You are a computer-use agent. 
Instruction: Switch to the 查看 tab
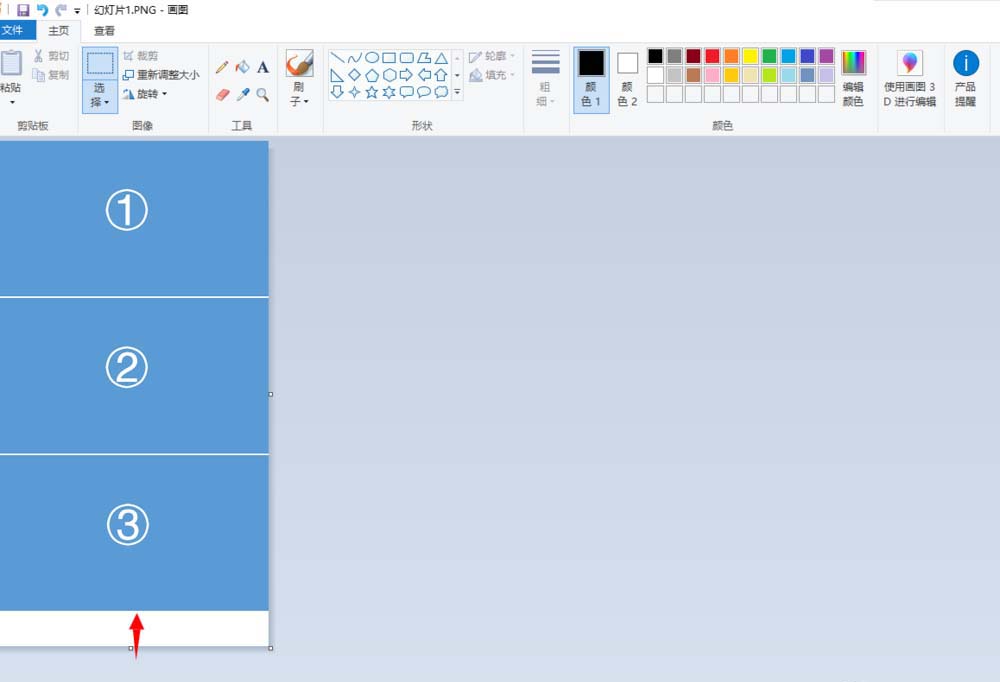104,31
